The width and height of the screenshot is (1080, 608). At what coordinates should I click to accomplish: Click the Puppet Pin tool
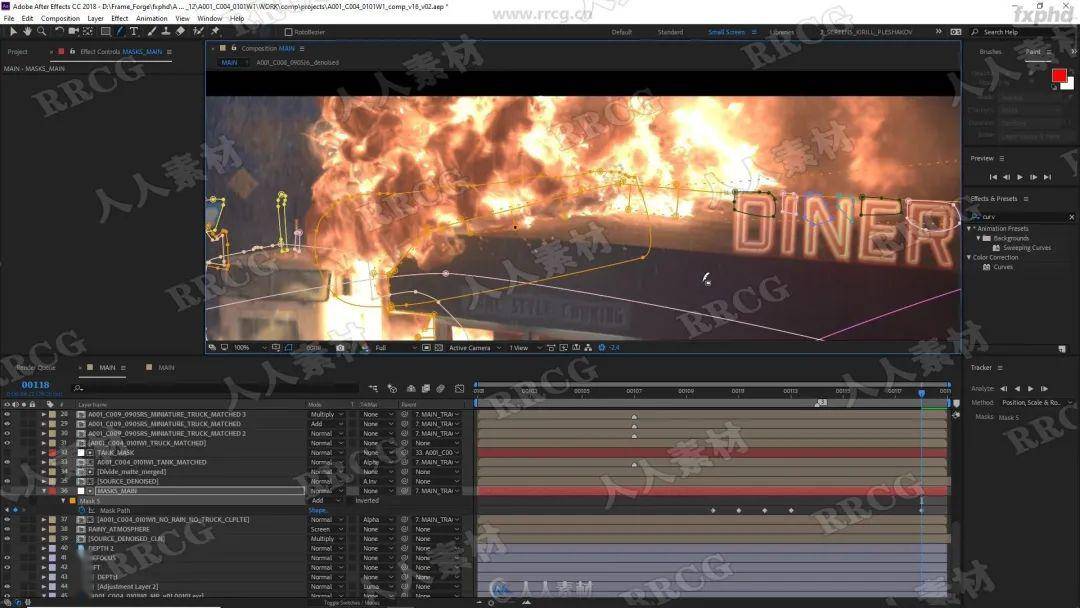(215, 31)
